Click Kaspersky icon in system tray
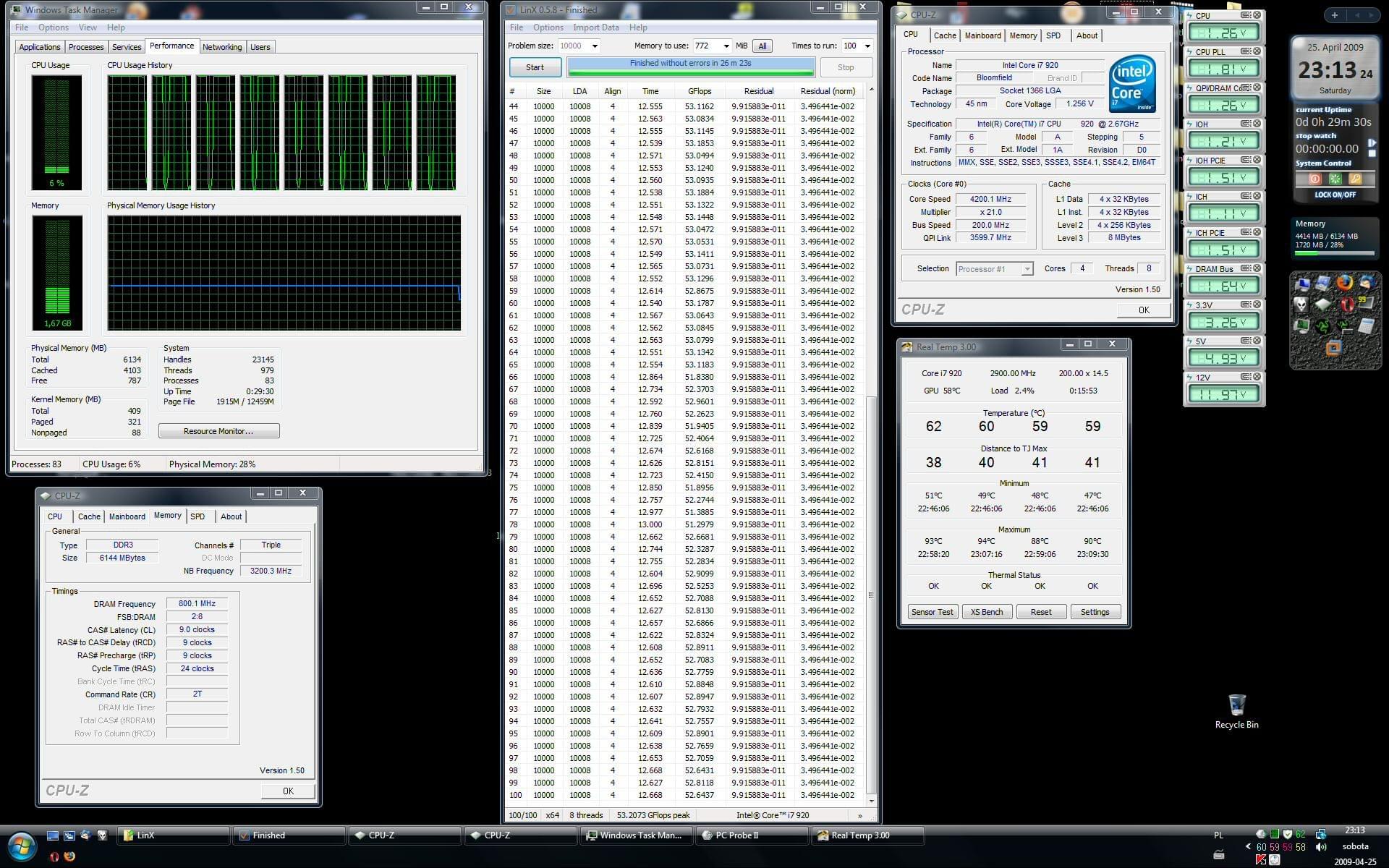The width and height of the screenshot is (1389, 868). 1261,859
